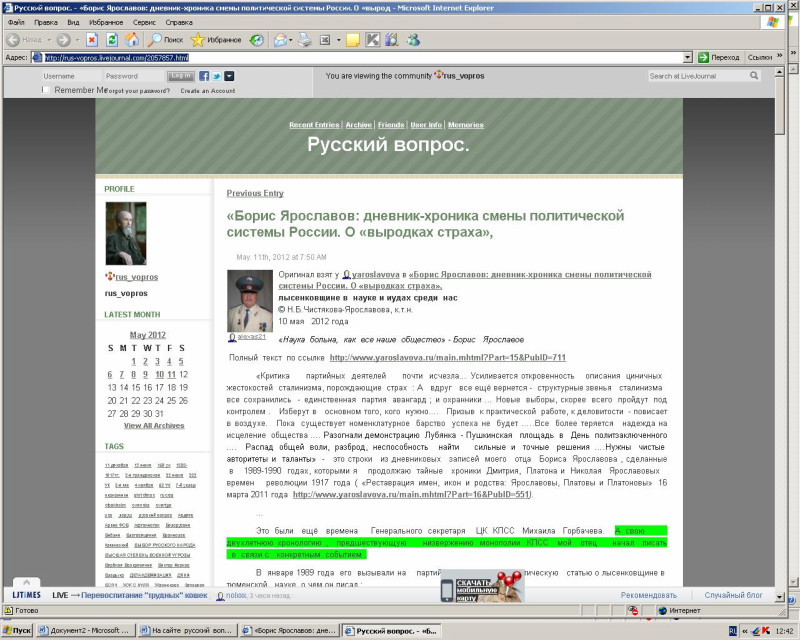Open the address bar dropdown arrow
The width and height of the screenshot is (800, 640).
coord(688,57)
